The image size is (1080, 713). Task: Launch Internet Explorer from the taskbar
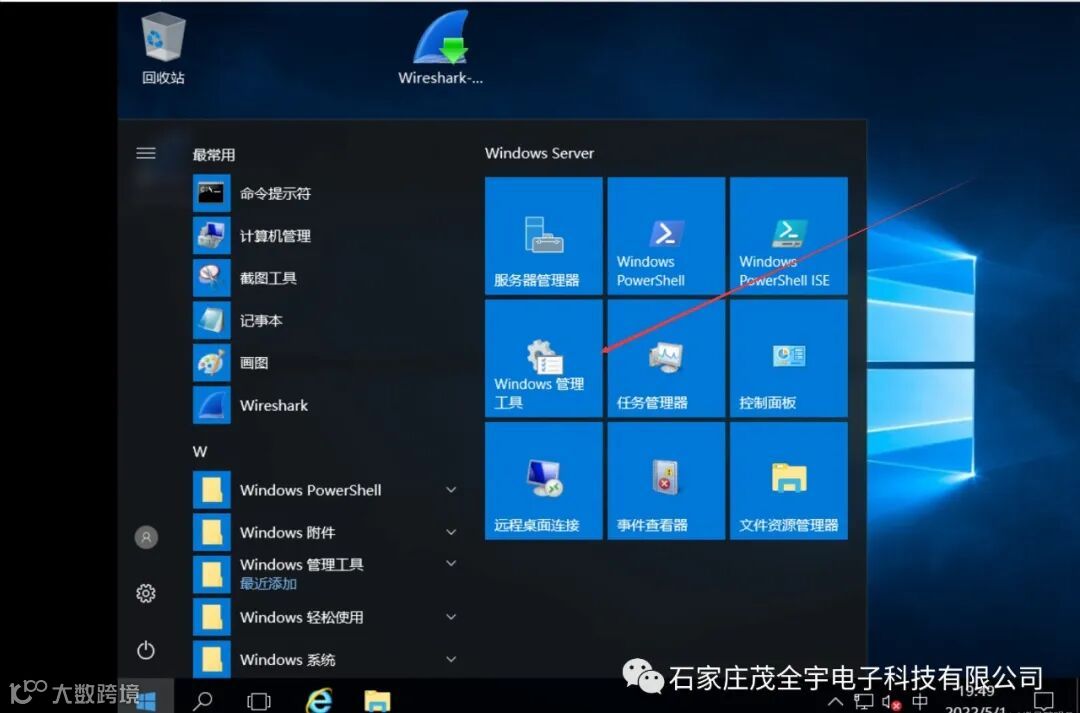318,700
